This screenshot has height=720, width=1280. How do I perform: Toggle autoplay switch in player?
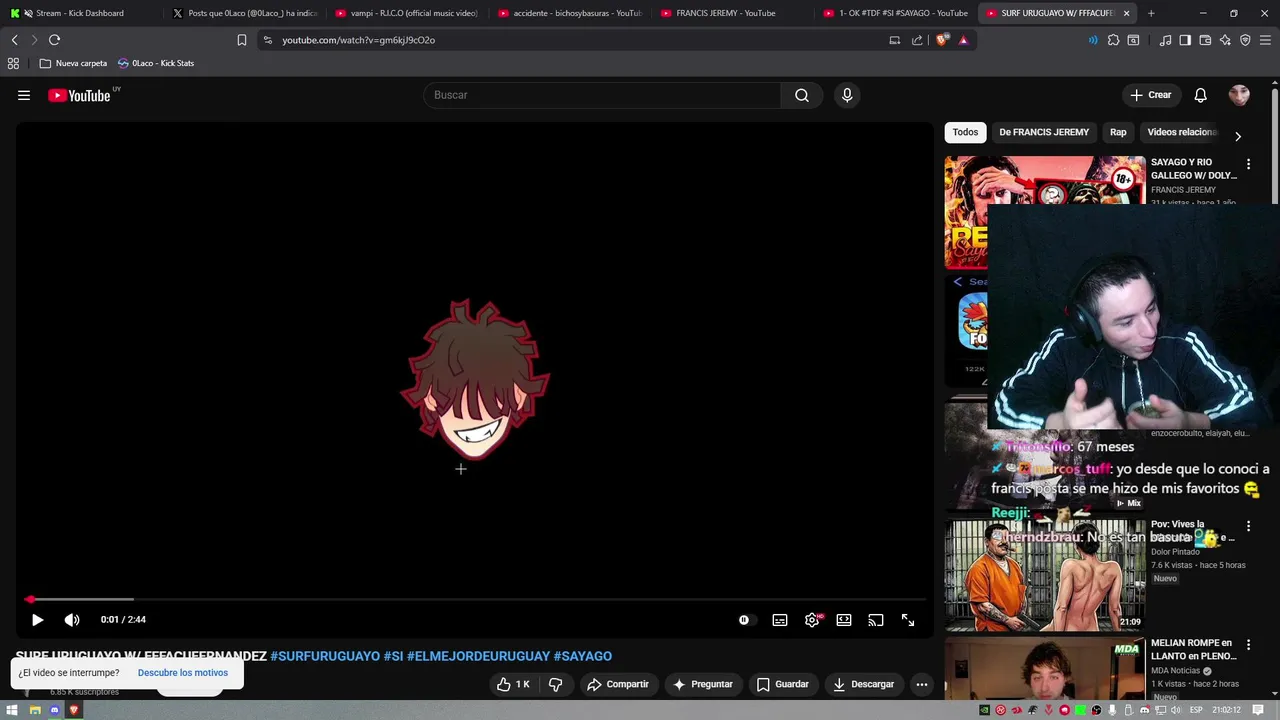click(x=745, y=620)
